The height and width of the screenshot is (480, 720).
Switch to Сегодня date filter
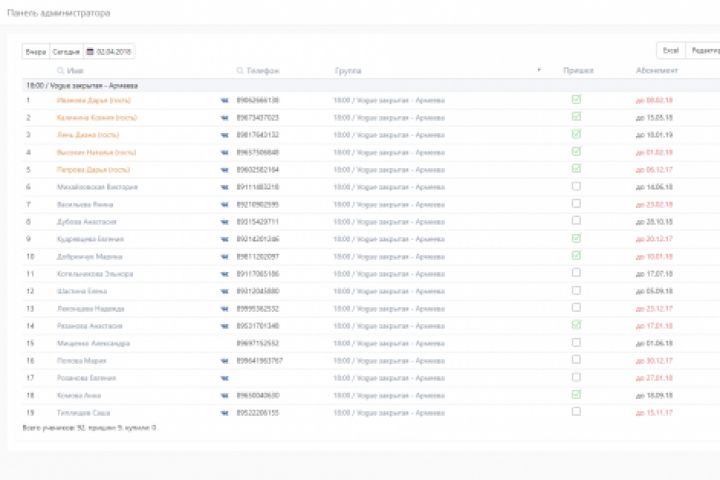pyautogui.click(x=66, y=51)
